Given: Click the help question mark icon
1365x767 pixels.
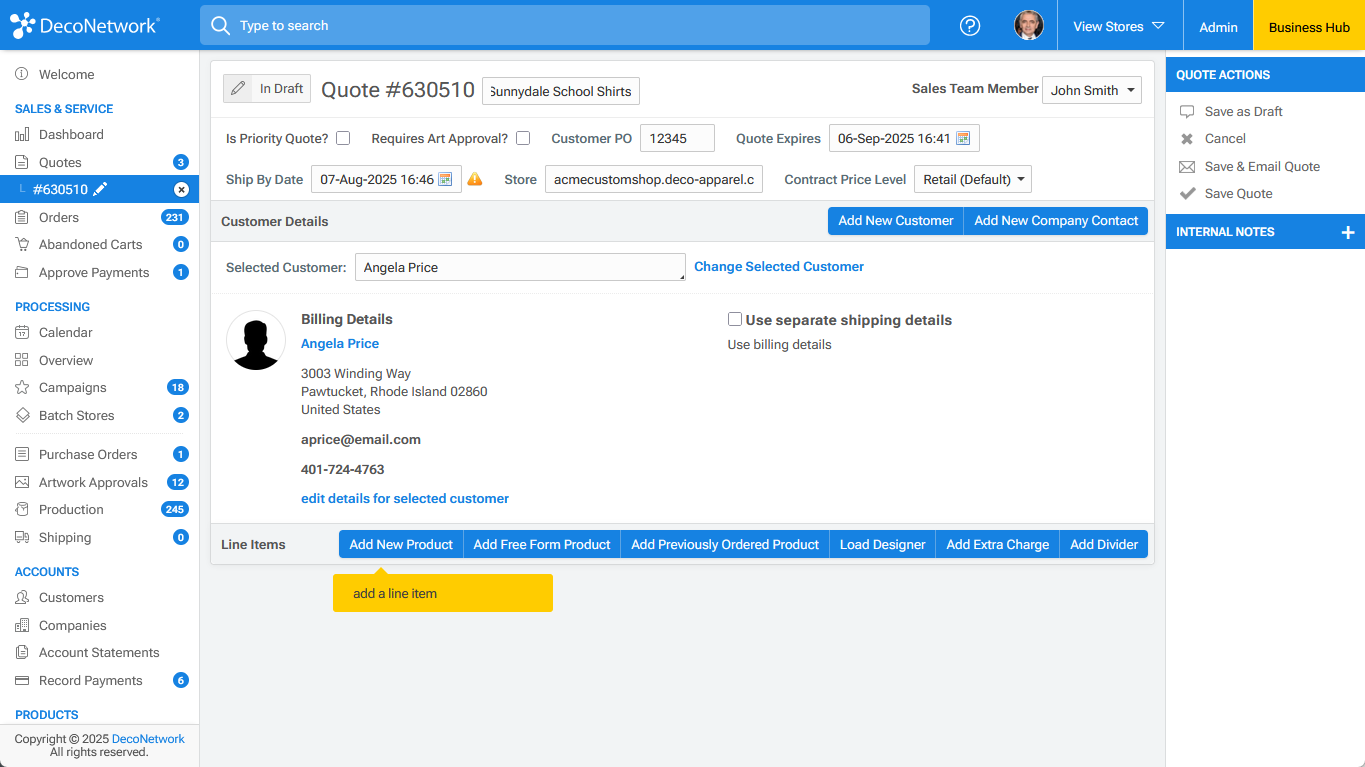Looking at the screenshot, I should point(969,26).
